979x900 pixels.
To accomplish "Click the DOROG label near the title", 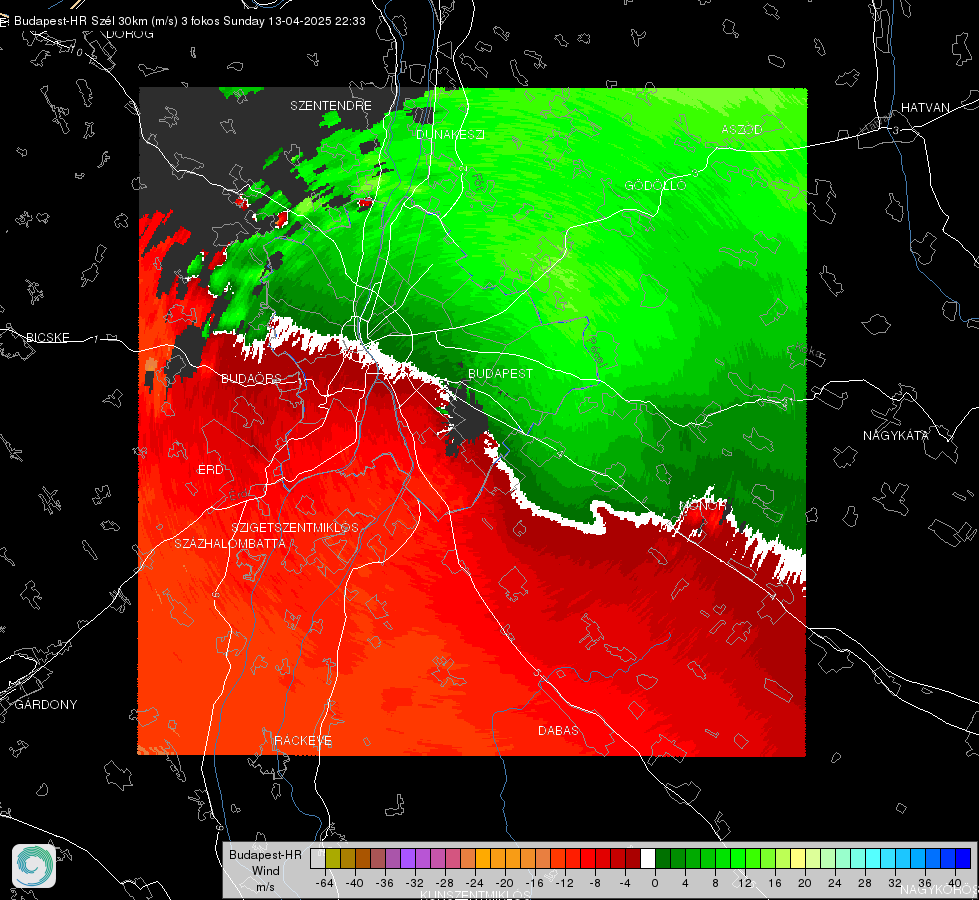I will coord(130,34).
